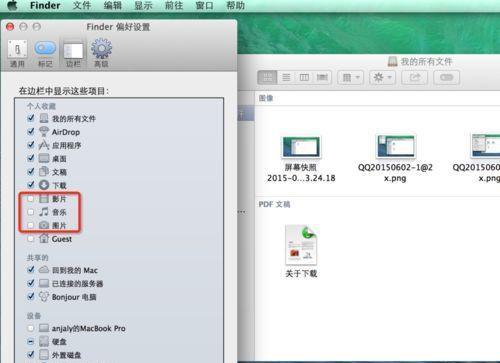This screenshot has width=500, height=363.
Task: Open the Apple menu
Action: tap(12, 5)
